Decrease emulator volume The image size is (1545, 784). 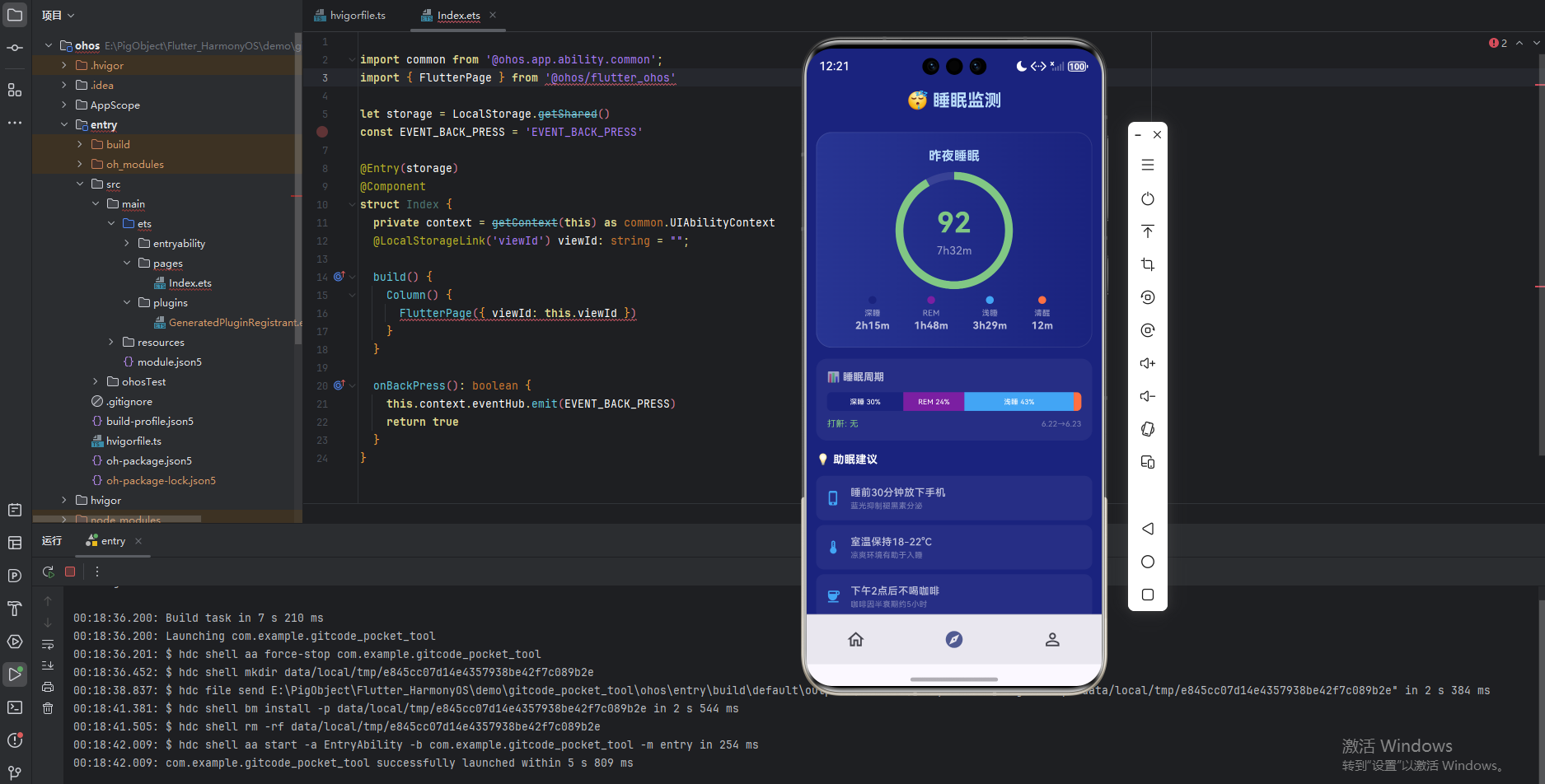point(1148,396)
